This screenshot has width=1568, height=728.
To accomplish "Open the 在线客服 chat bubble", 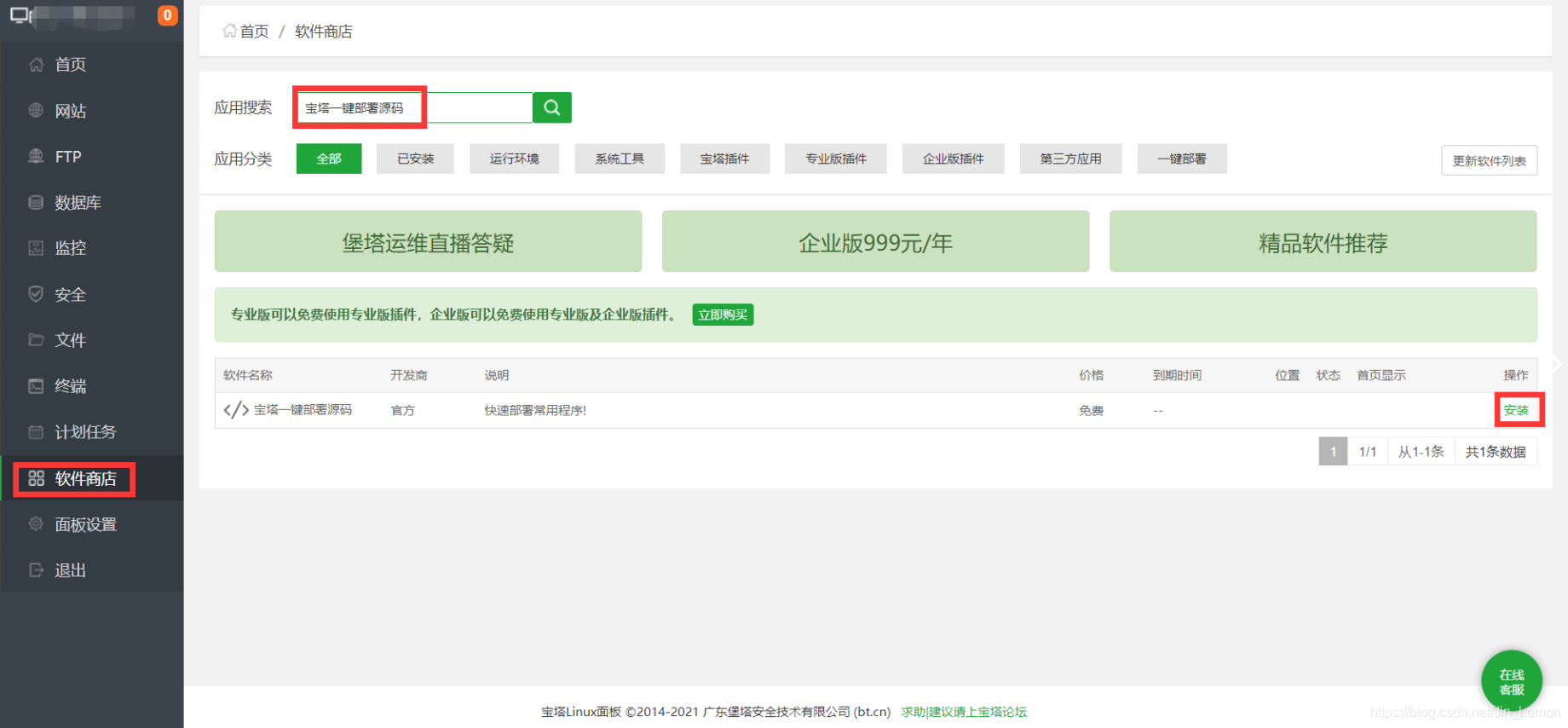I will click(x=1512, y=681).
